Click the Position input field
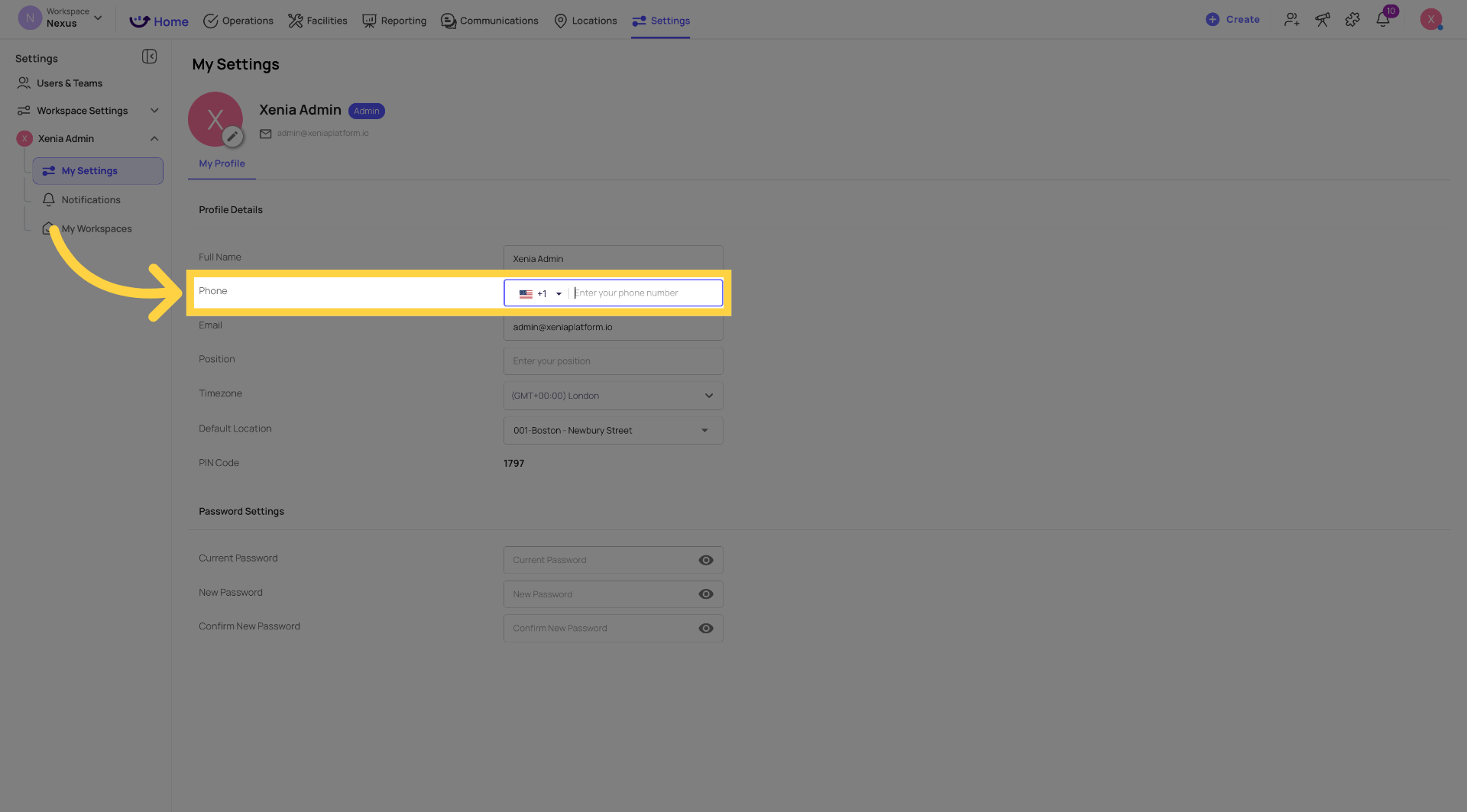Viewport: 1467px width, 812px height. pyautogui.click(x=614, y=361)
